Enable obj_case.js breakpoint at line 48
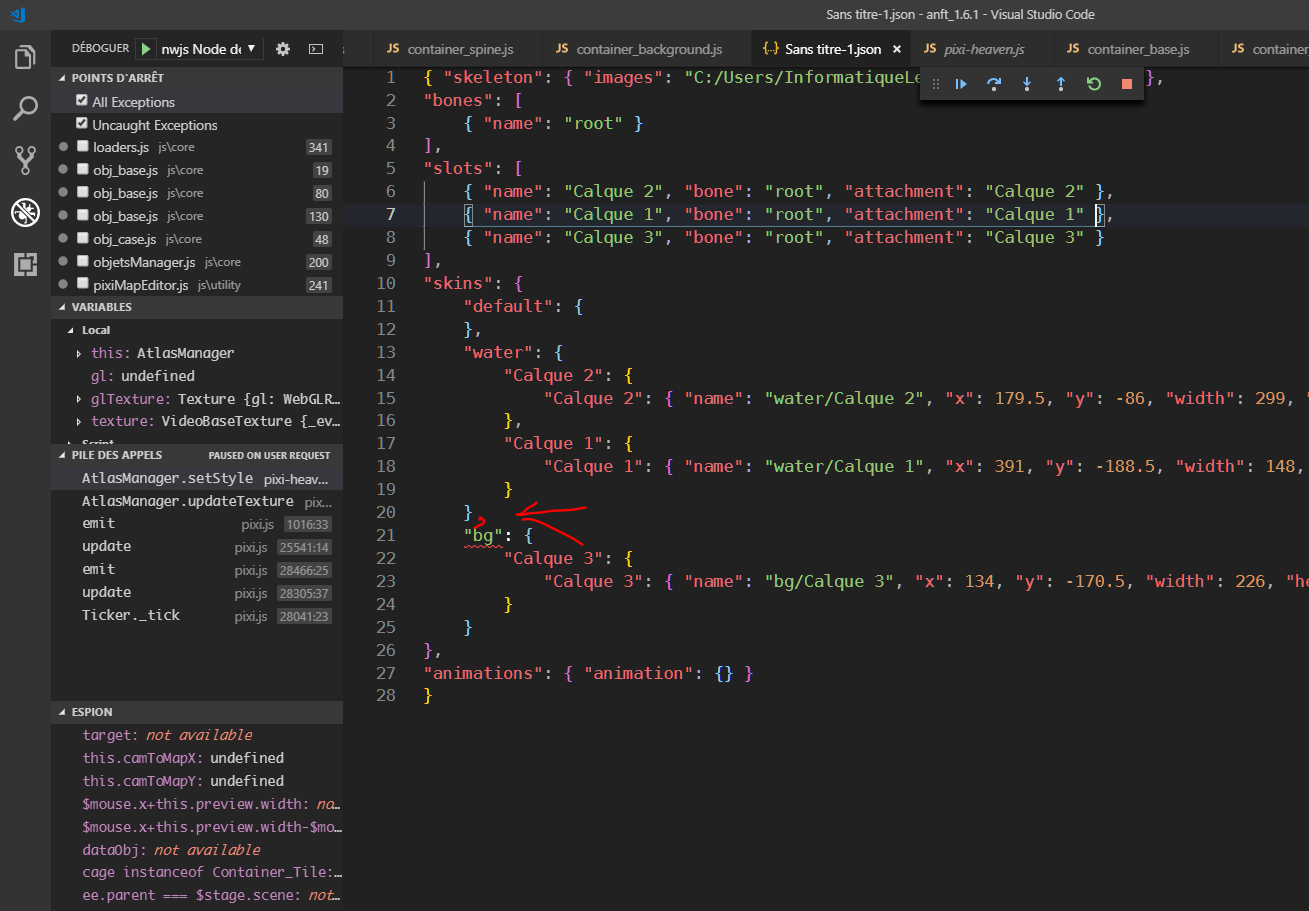This screenshot has width=1309, height=911. (83, 239)
